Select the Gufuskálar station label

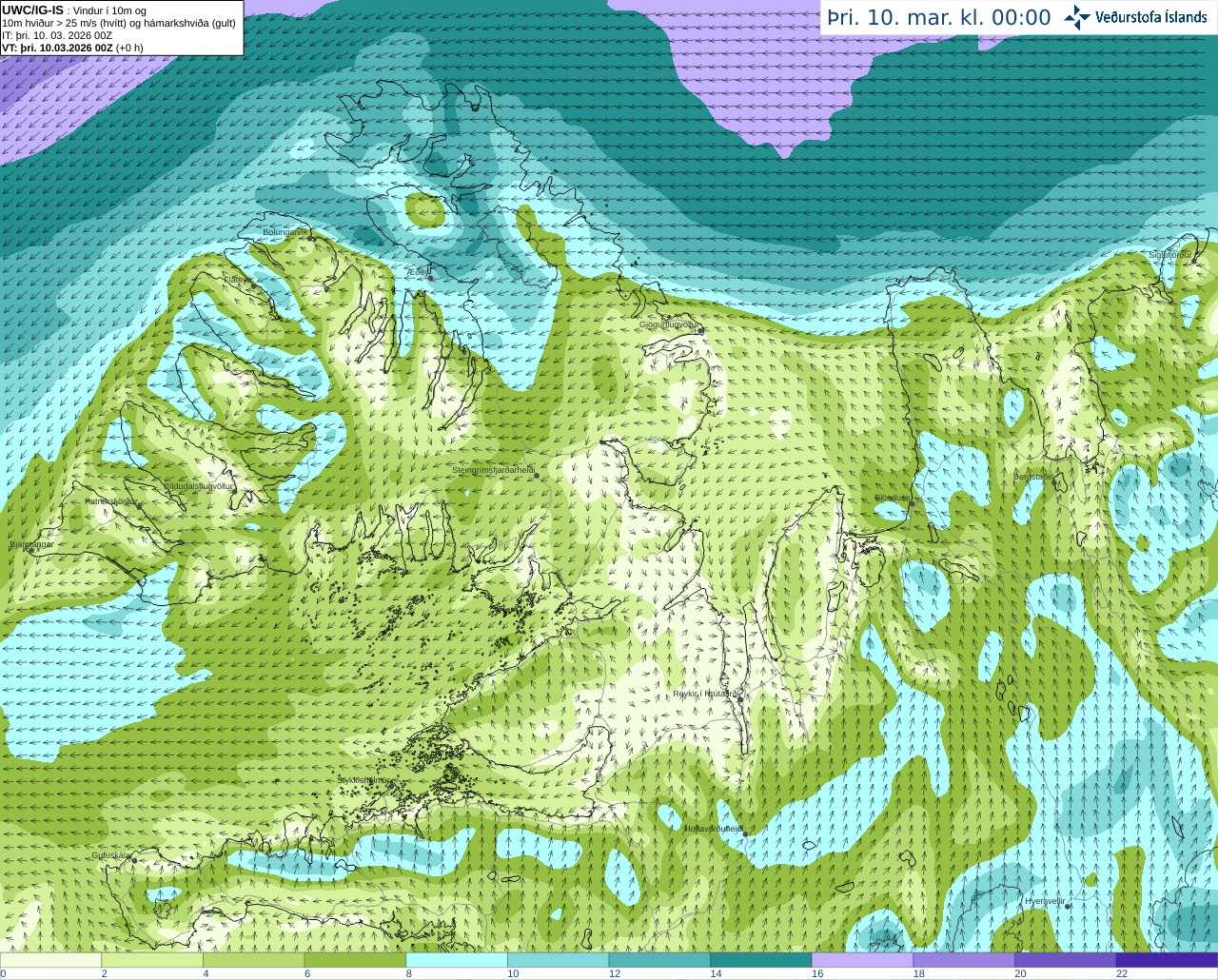coord(110,855)
